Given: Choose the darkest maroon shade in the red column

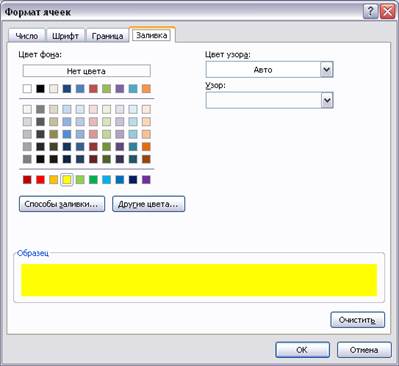Looking at the screenshot, I should click(93, 159).
